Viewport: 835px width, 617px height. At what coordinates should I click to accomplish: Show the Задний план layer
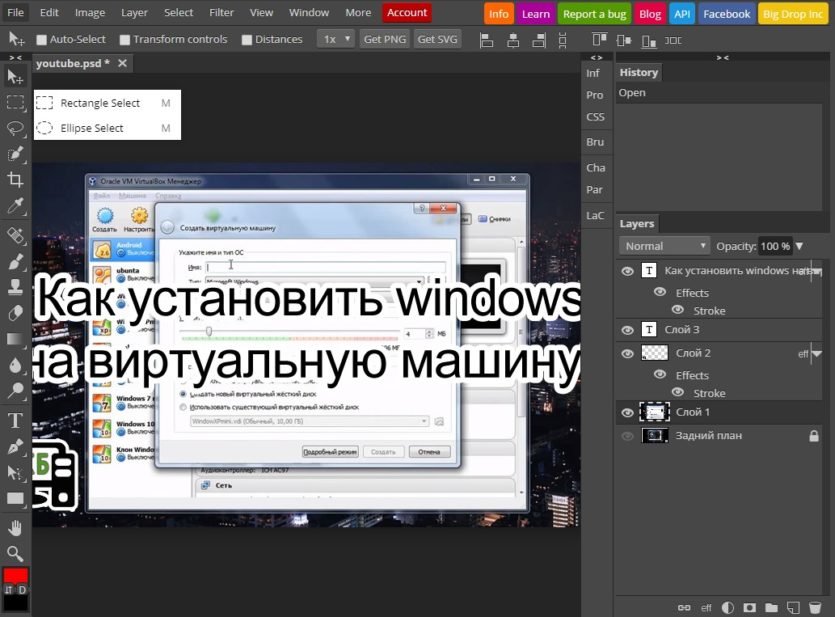[628, 436]
